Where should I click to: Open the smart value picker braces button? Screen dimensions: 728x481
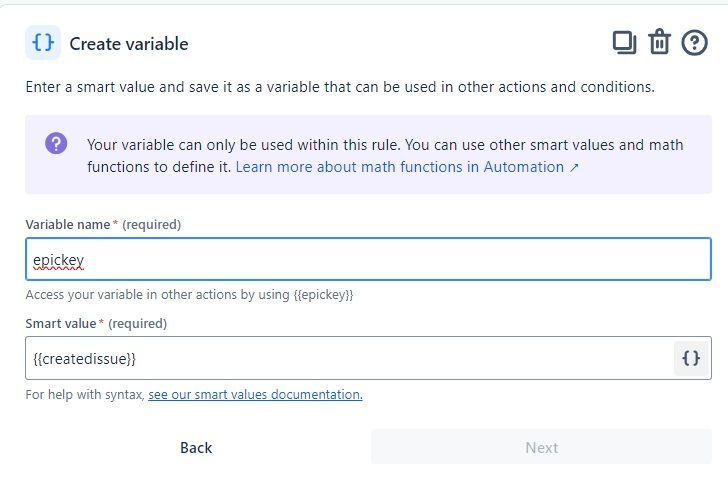click(x=691, y=358)
